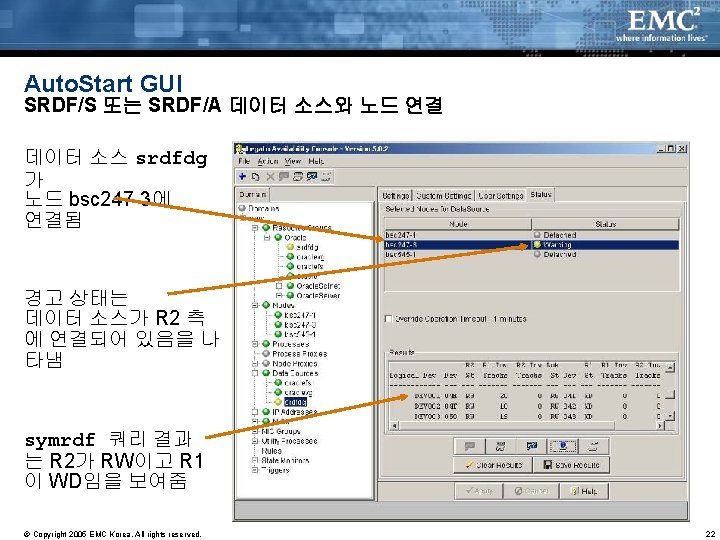Collapse the Data Sources tree branch

255,373
